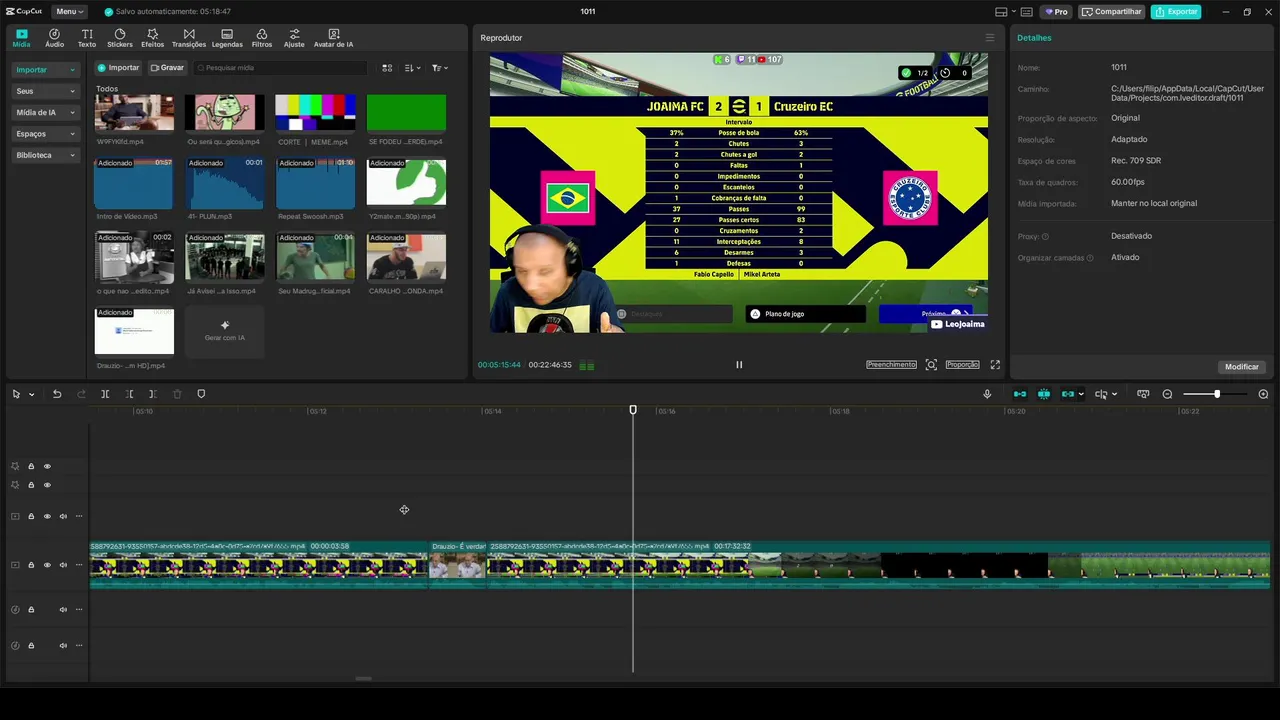Start voiceover recording microphone
Image resolution: width=1280 pixels, height=720 pixels.
[987, 394]
